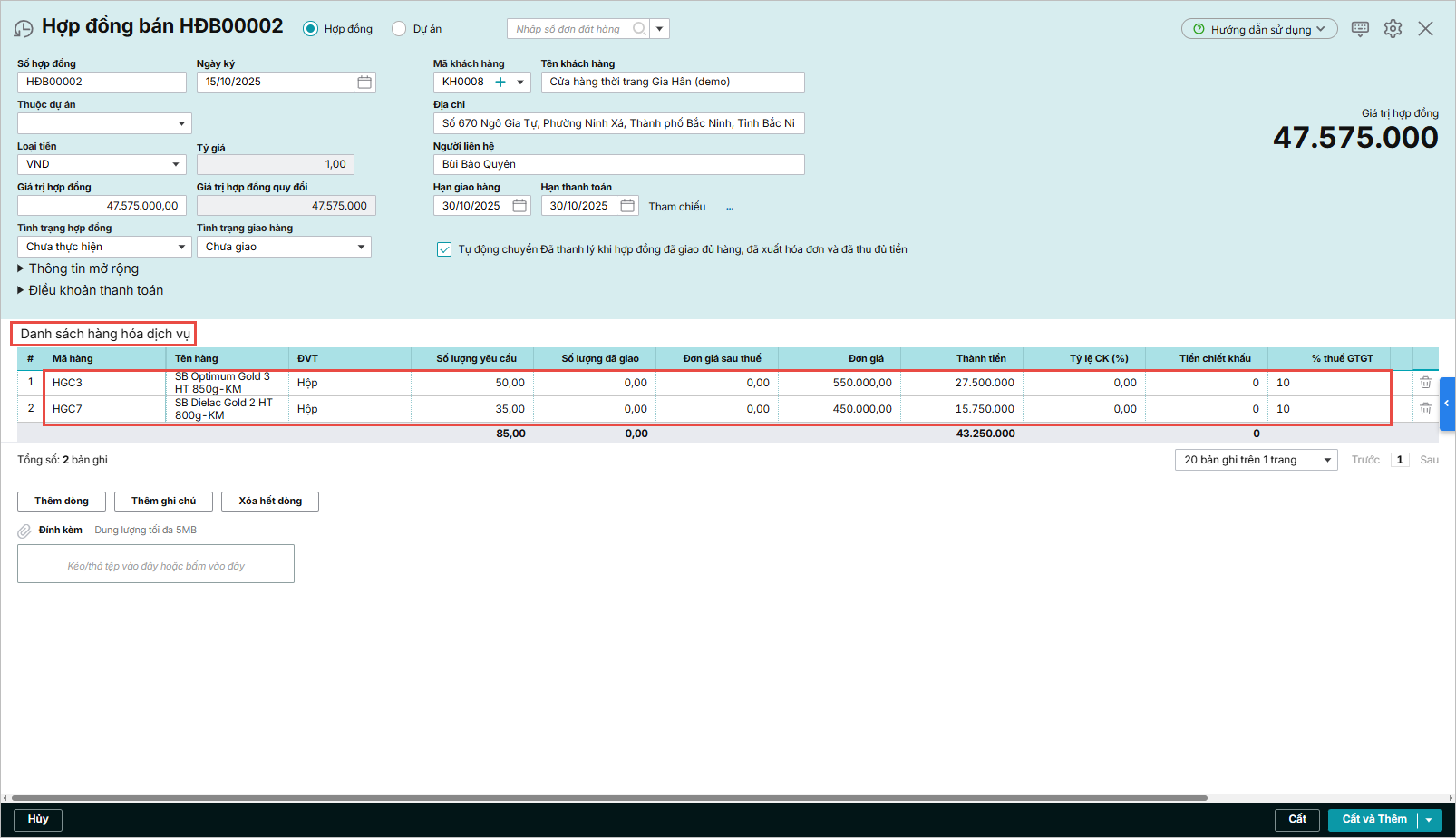
Task: Open the keyboard shortcuts icon
Action: [1360, 29]
